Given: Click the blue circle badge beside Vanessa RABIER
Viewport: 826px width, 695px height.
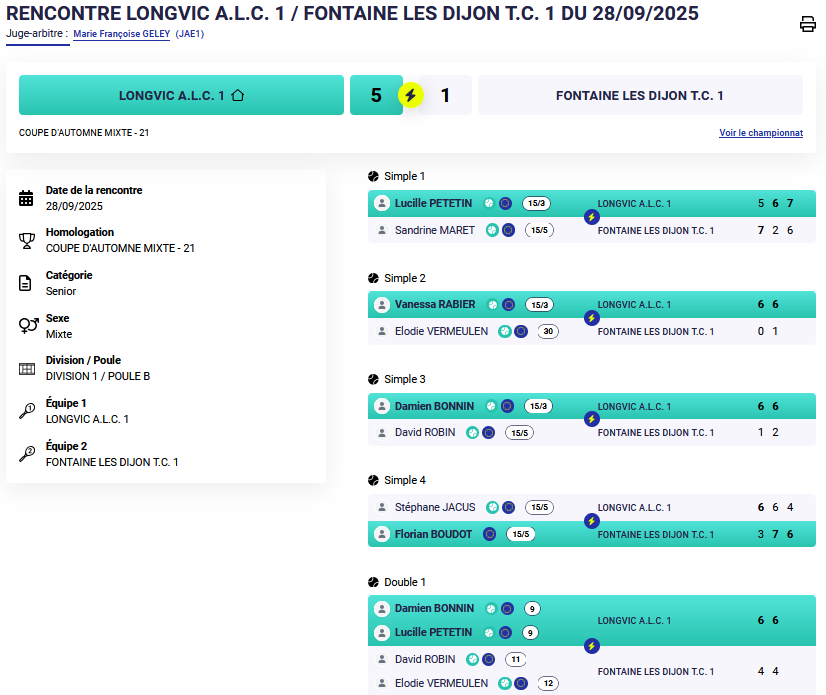Looking at the screenshot, I should click(508, 305).
